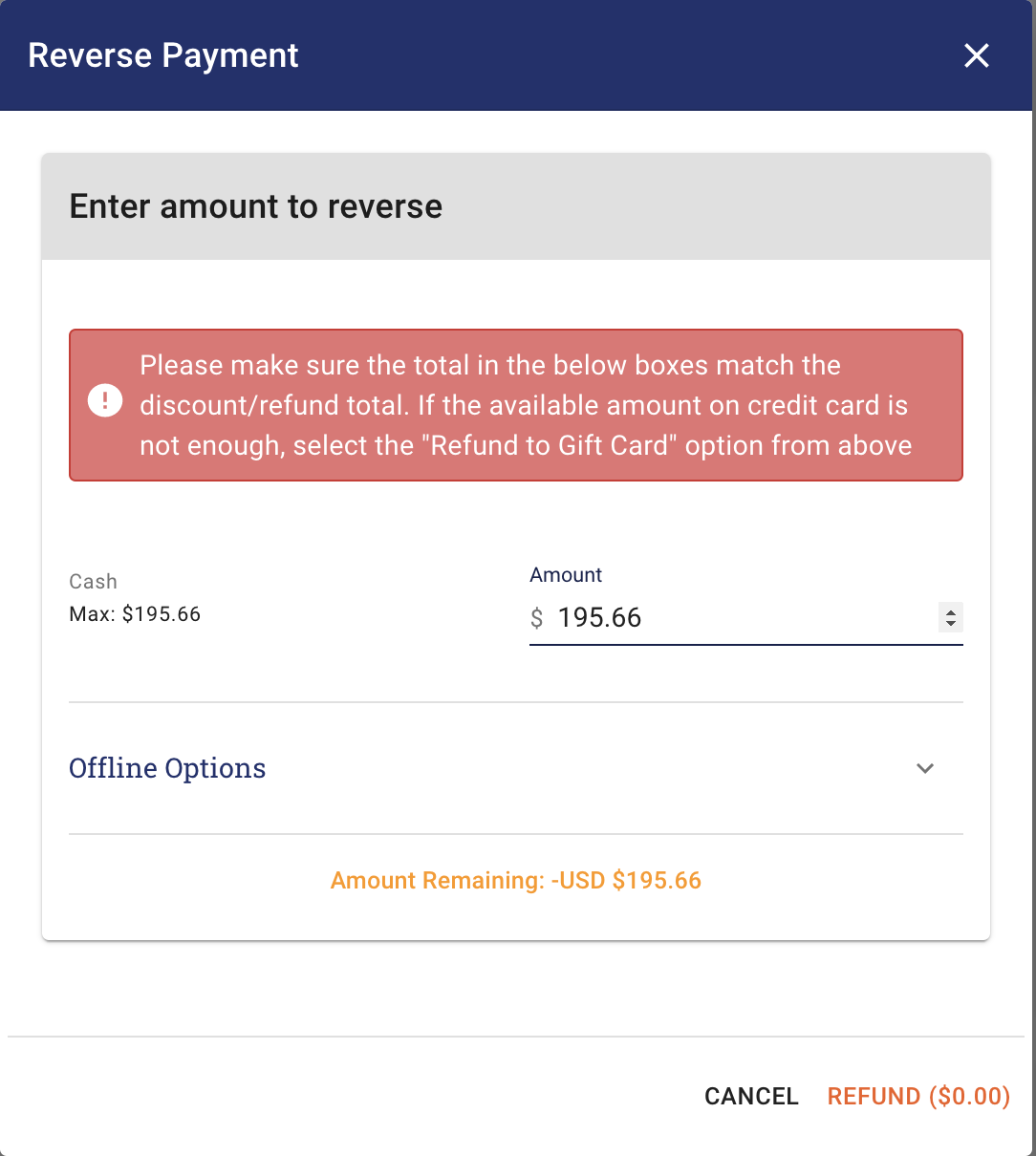Click the CANCEL button

point(751,1096)
